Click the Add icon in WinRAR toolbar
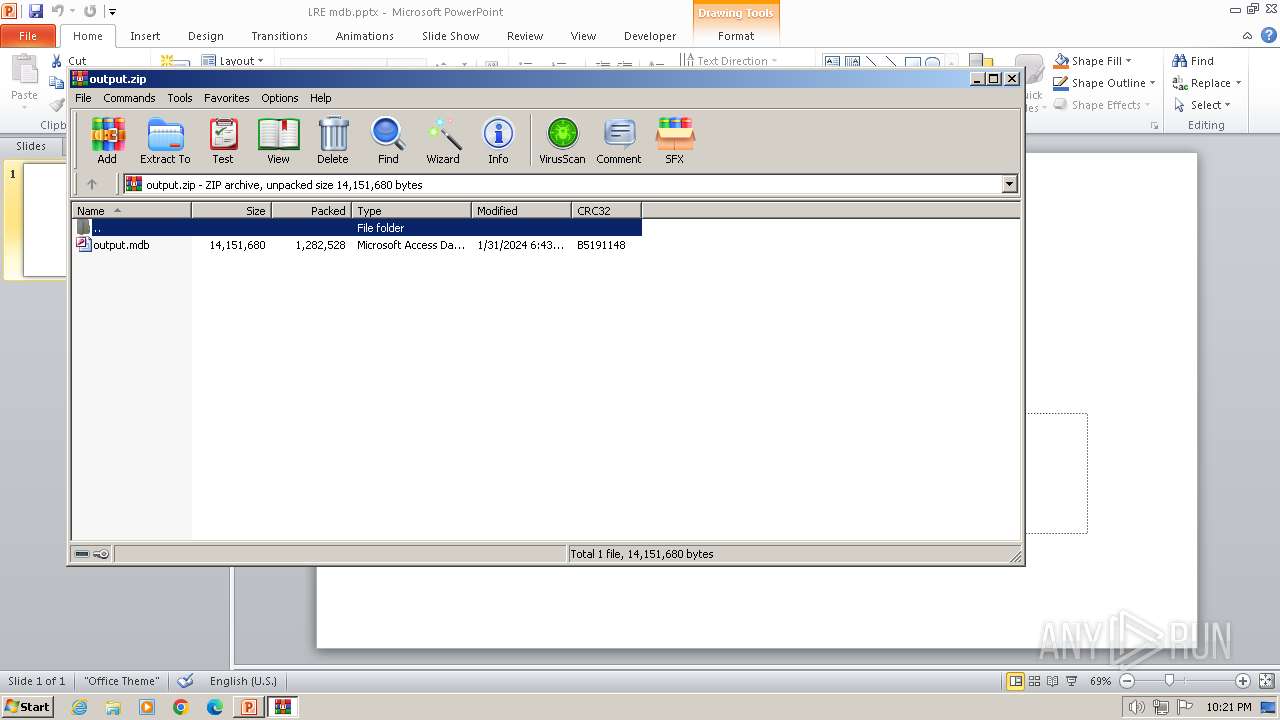 coord(107,141)
